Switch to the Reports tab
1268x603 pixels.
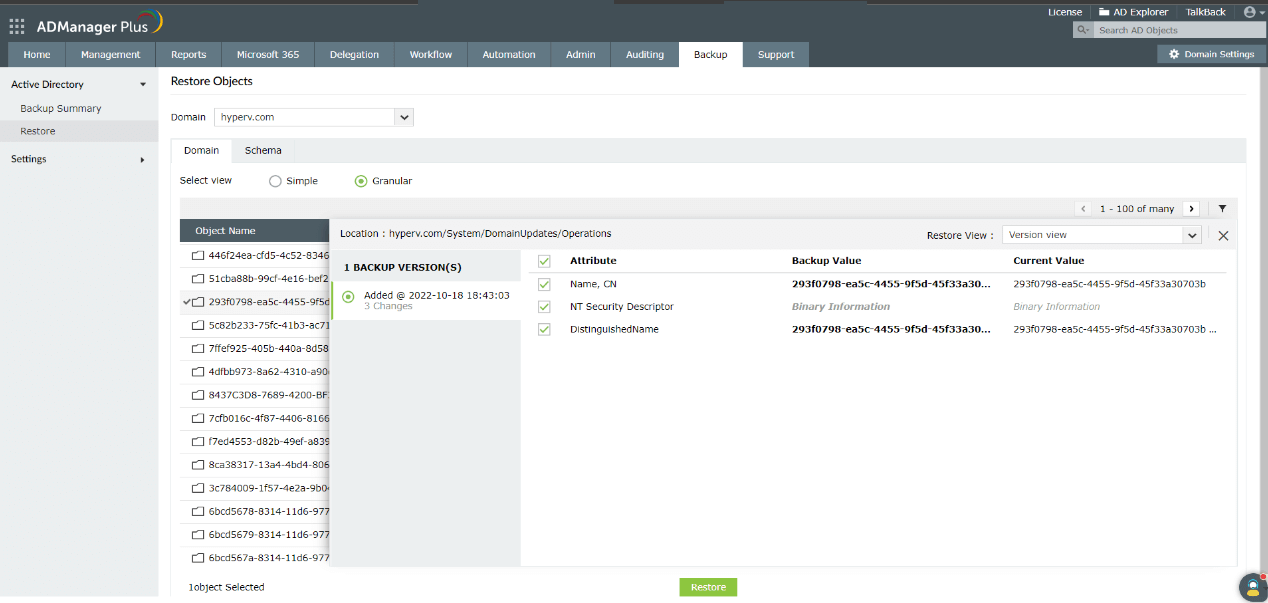click(188, 55)
